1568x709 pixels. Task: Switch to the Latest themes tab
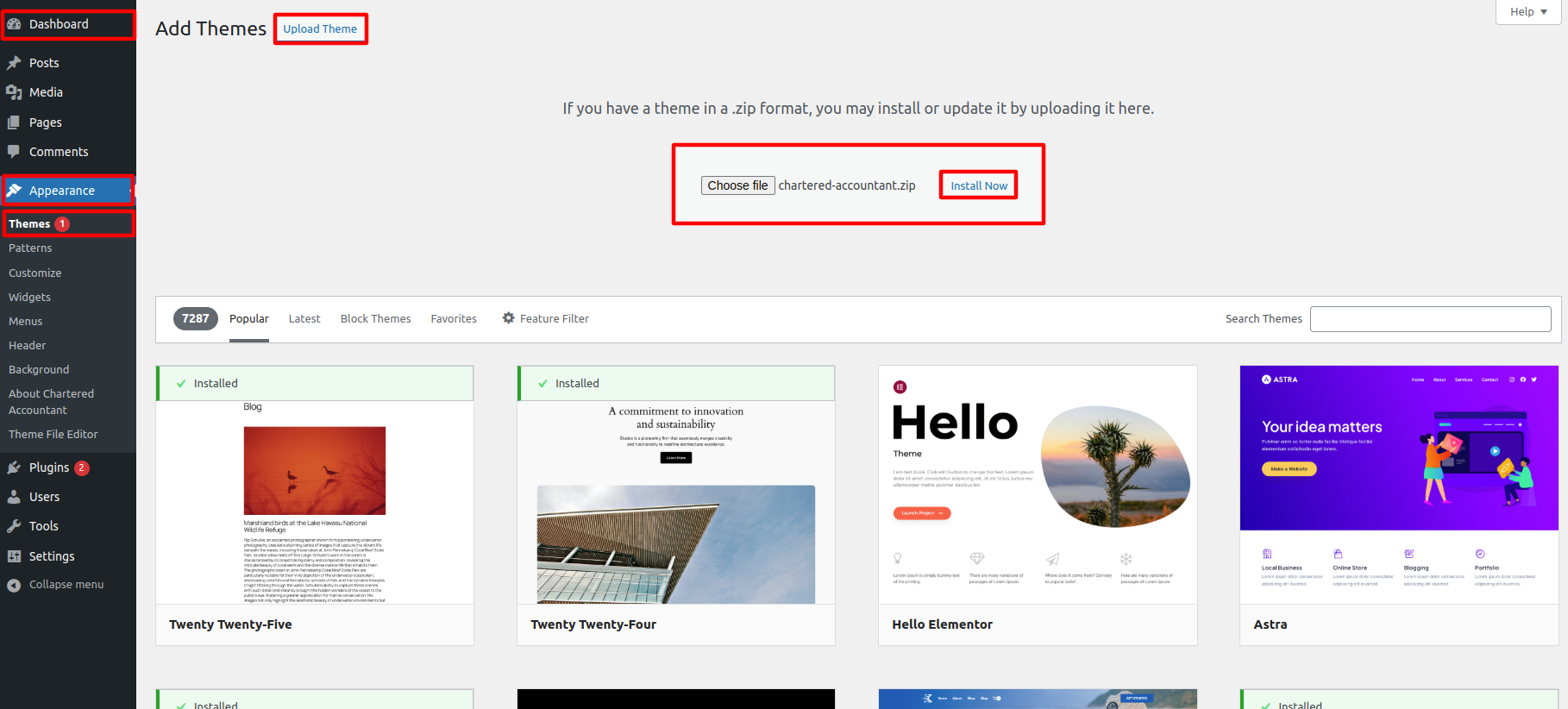[304, 318]
